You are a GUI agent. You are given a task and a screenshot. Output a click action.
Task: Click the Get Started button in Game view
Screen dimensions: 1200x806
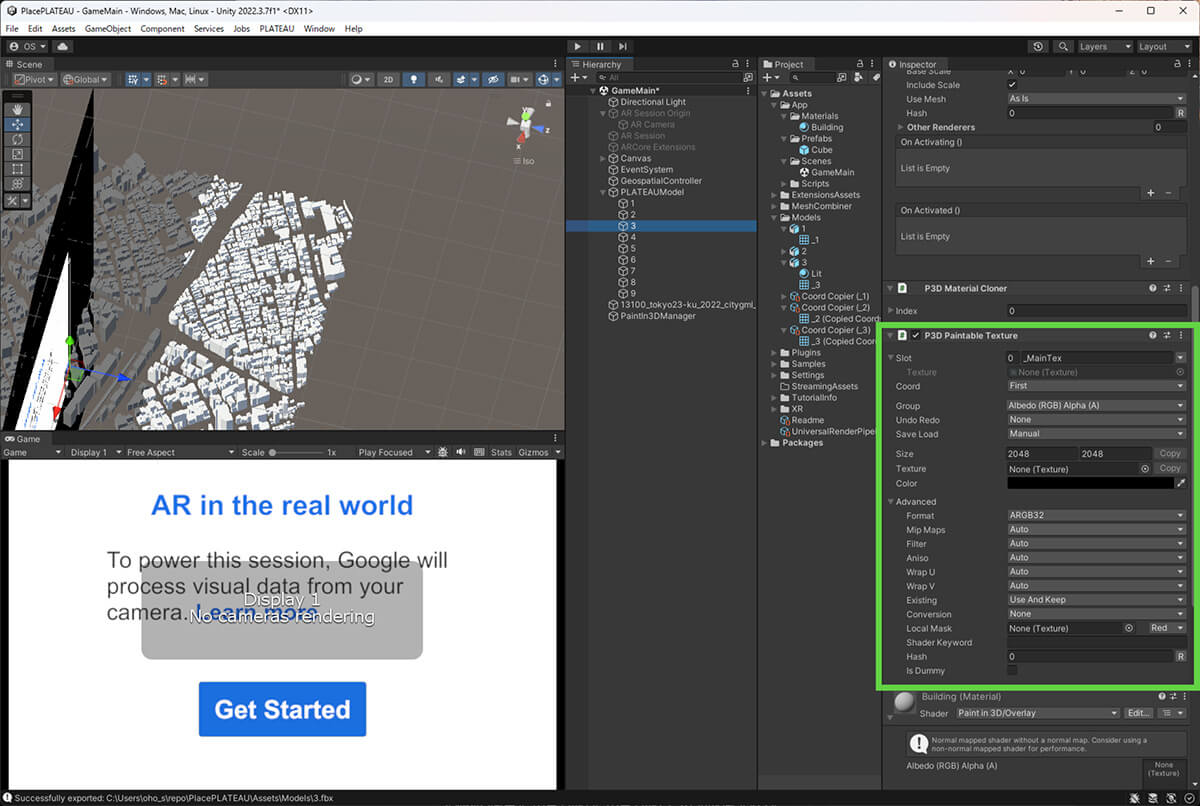282,709
